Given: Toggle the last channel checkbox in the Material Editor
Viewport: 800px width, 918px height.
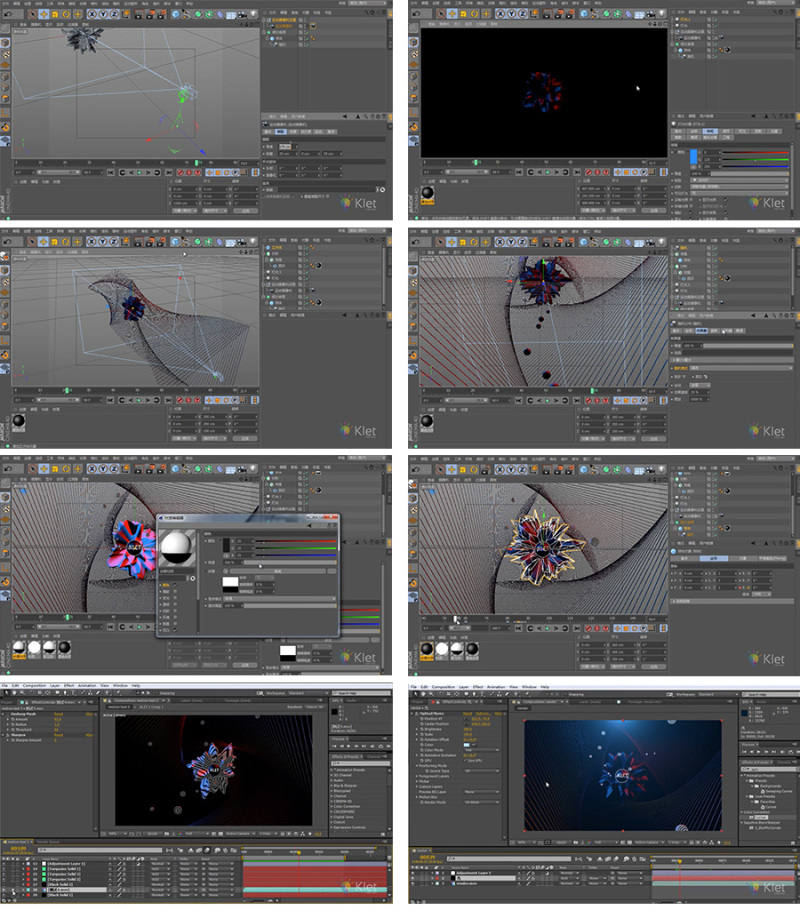Looking at the screenshot, I should 175,630.
